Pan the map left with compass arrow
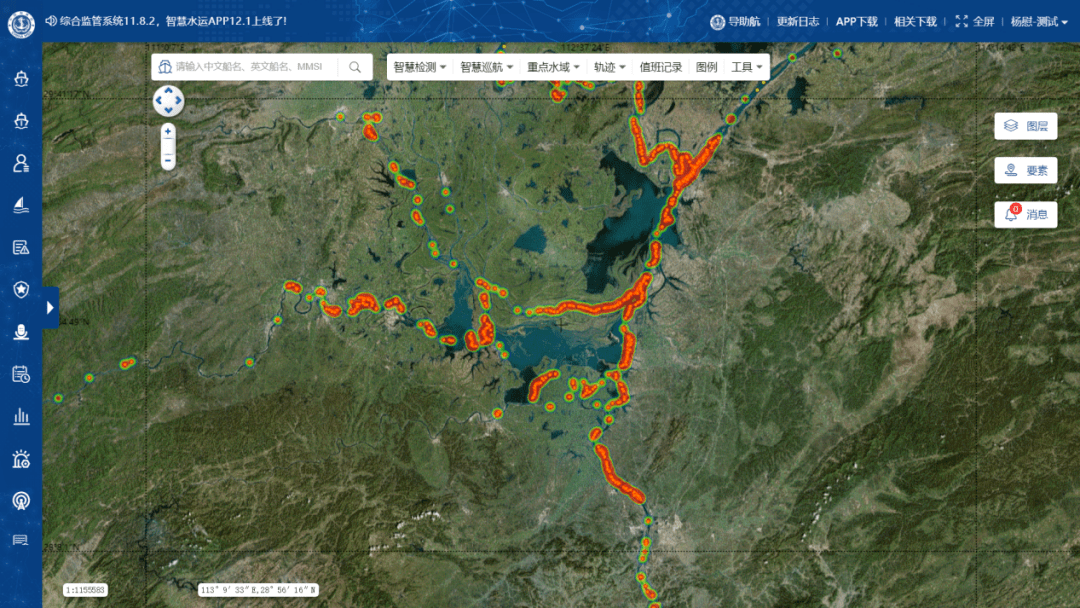 pos(158,101)
